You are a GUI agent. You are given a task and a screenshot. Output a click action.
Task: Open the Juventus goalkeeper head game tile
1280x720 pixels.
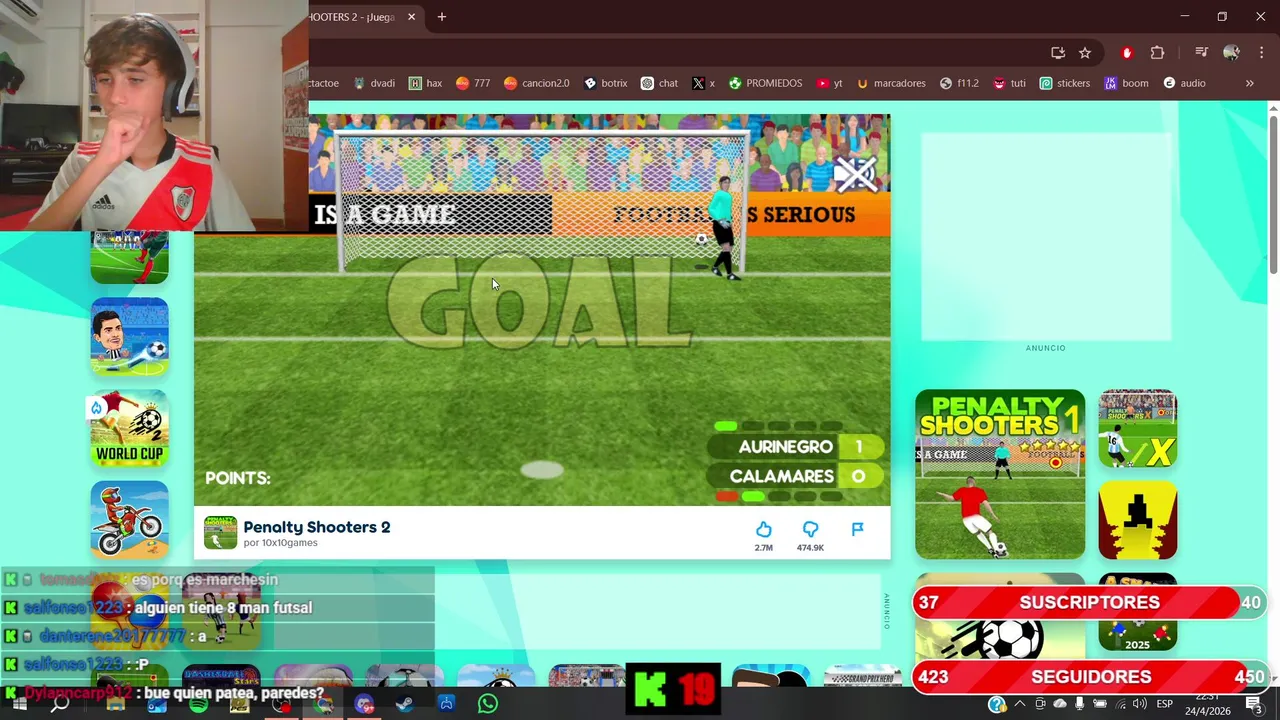pos(129,336)
